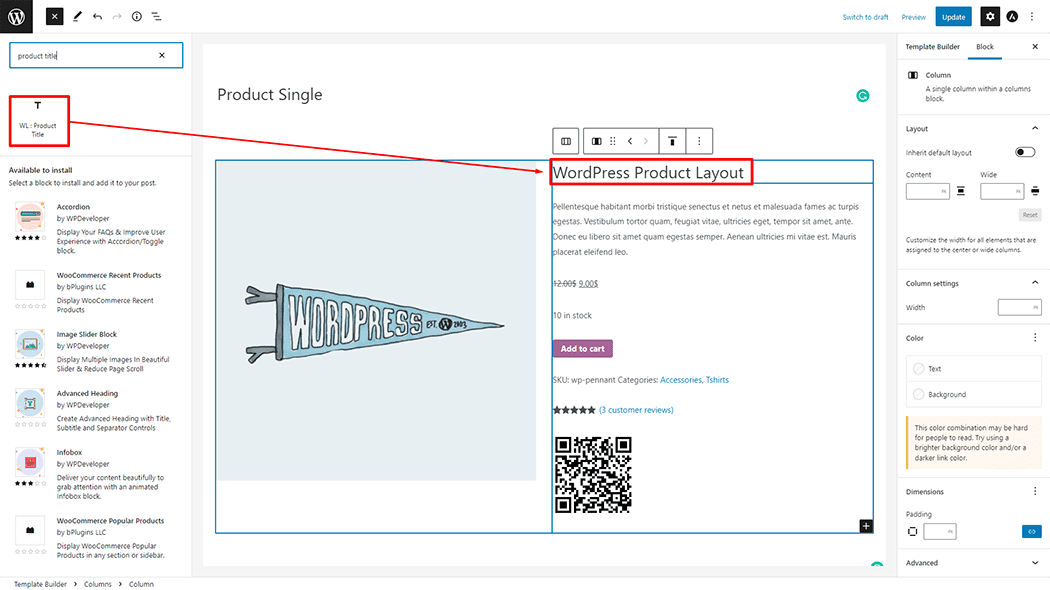The width and height of the screenshot is (1050, 590).
Task: Install the Infobox block
Action: 95,473
